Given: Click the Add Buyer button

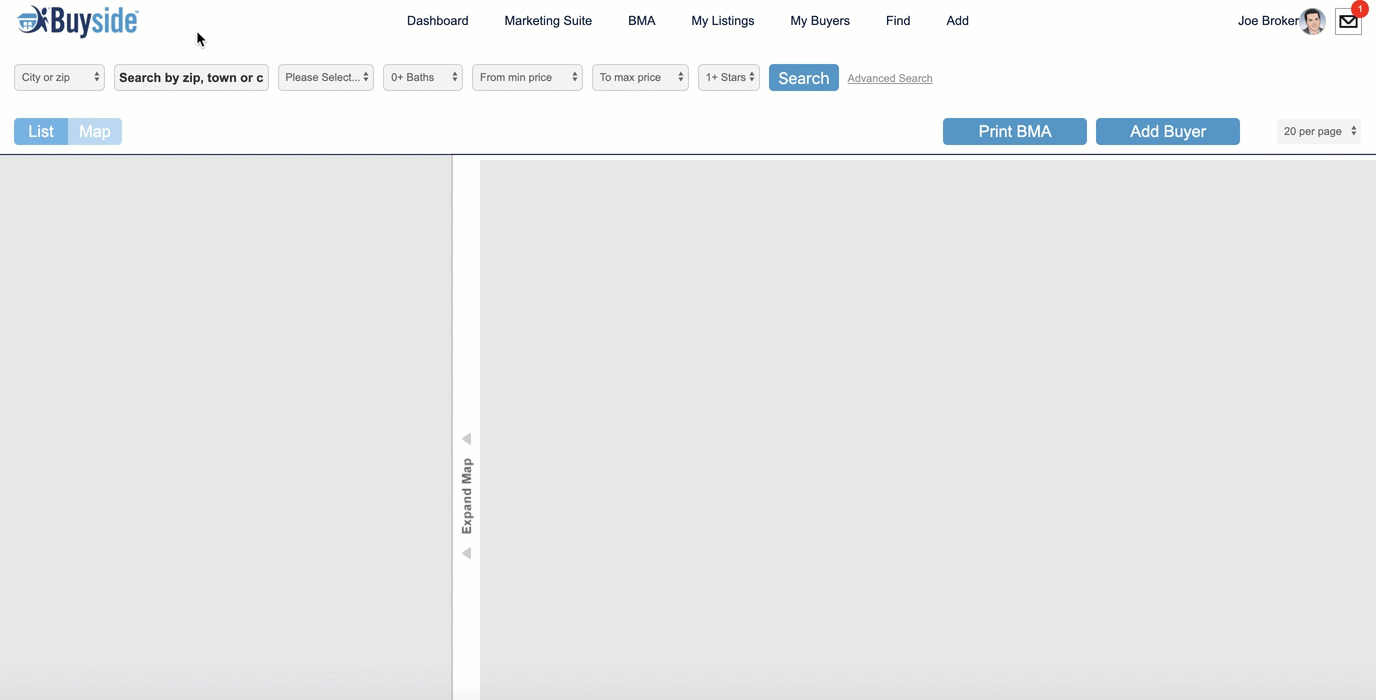Looking at the screenshot, I should (x=1168, y=132).
